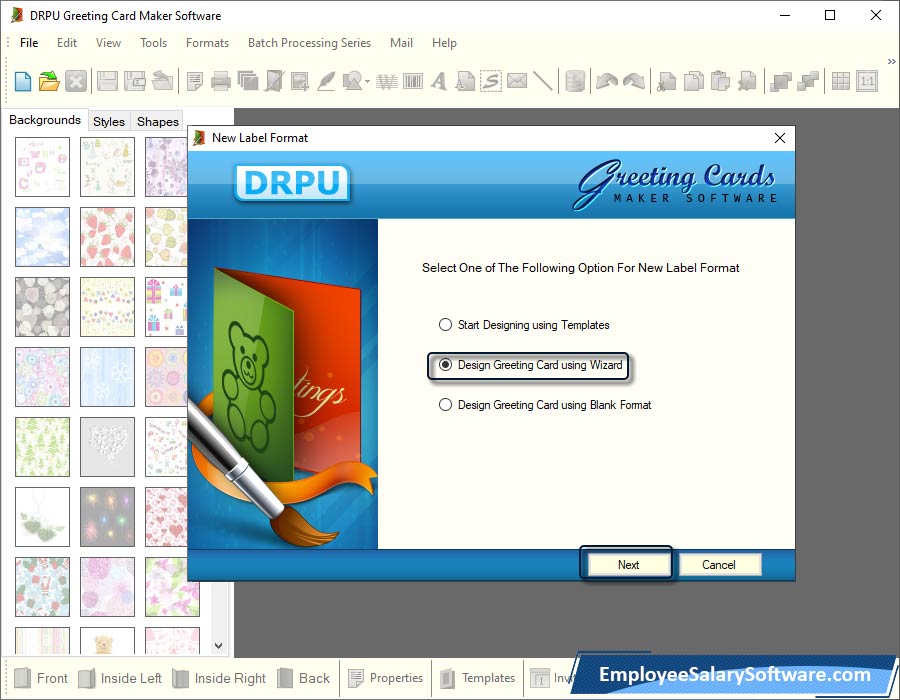Screen dimensions: 900x700
Task: Click the Redo arrow toolbar icon
Action: pos(634,81)
